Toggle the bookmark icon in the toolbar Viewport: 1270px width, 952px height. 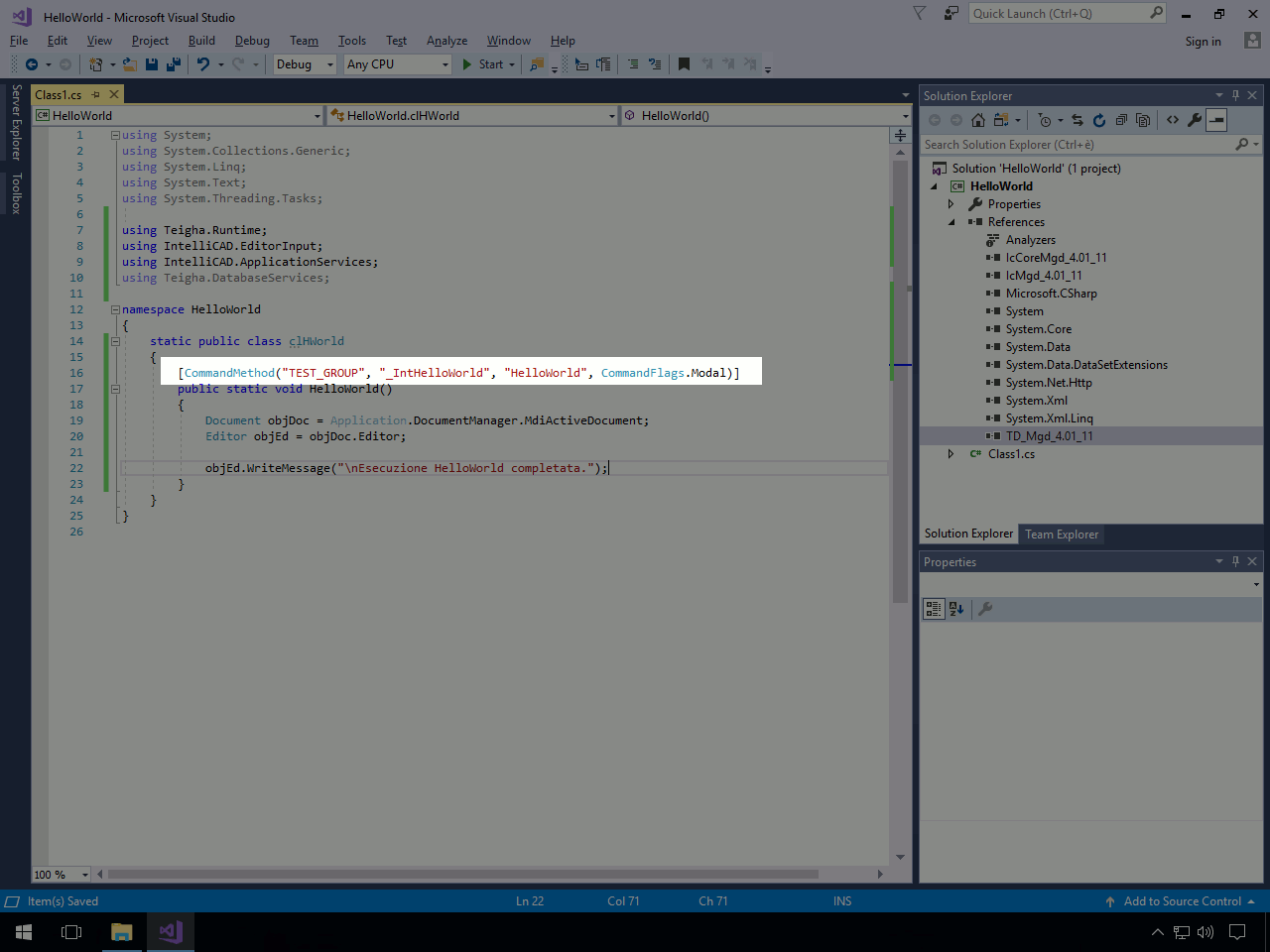click(684, 64)
